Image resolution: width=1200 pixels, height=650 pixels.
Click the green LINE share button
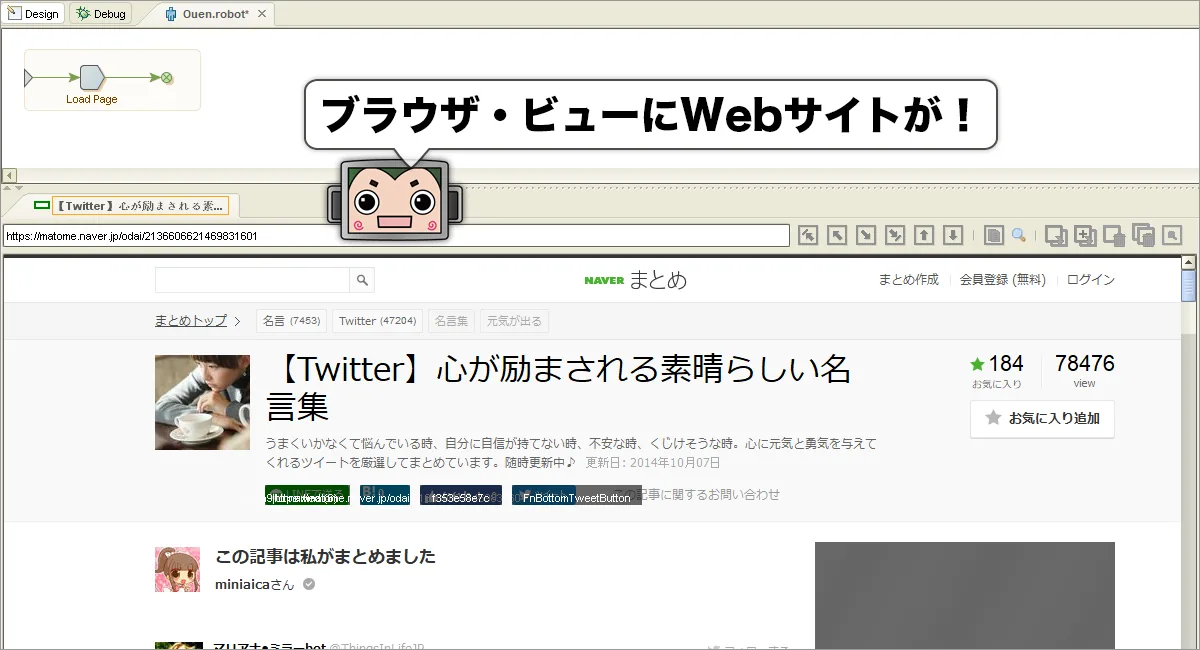click(307, 495)
